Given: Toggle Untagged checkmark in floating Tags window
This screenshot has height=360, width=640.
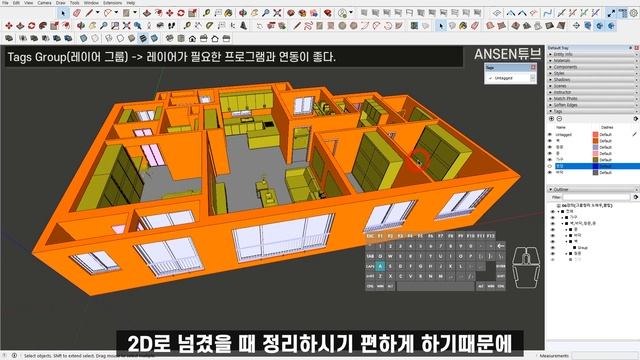Looking at the screenshot, I should 490,78.
